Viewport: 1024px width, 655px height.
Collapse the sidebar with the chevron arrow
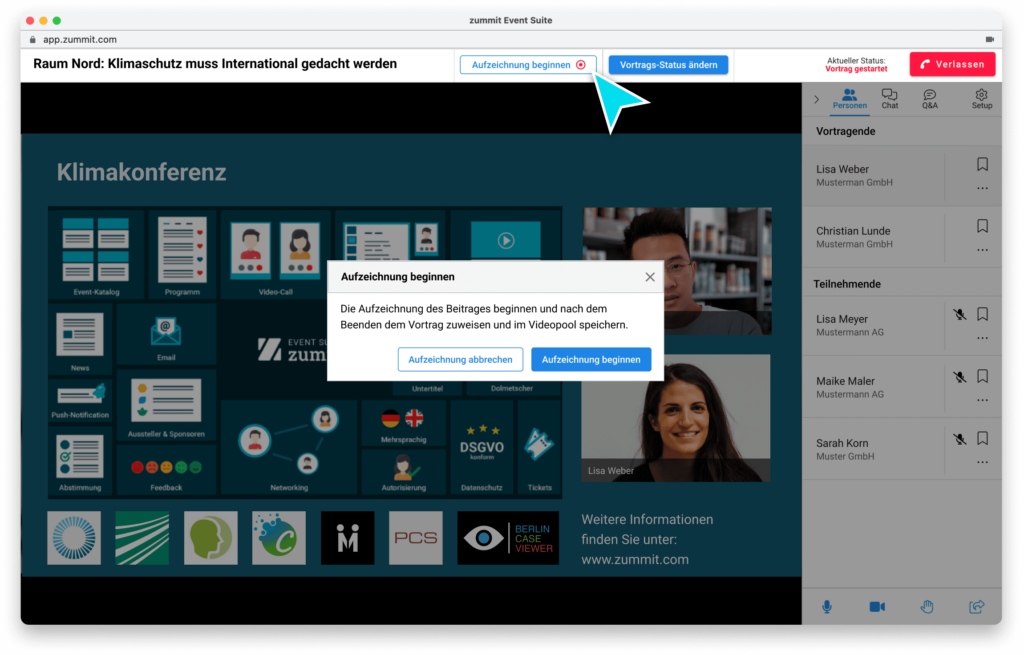(x=816, y=99)
